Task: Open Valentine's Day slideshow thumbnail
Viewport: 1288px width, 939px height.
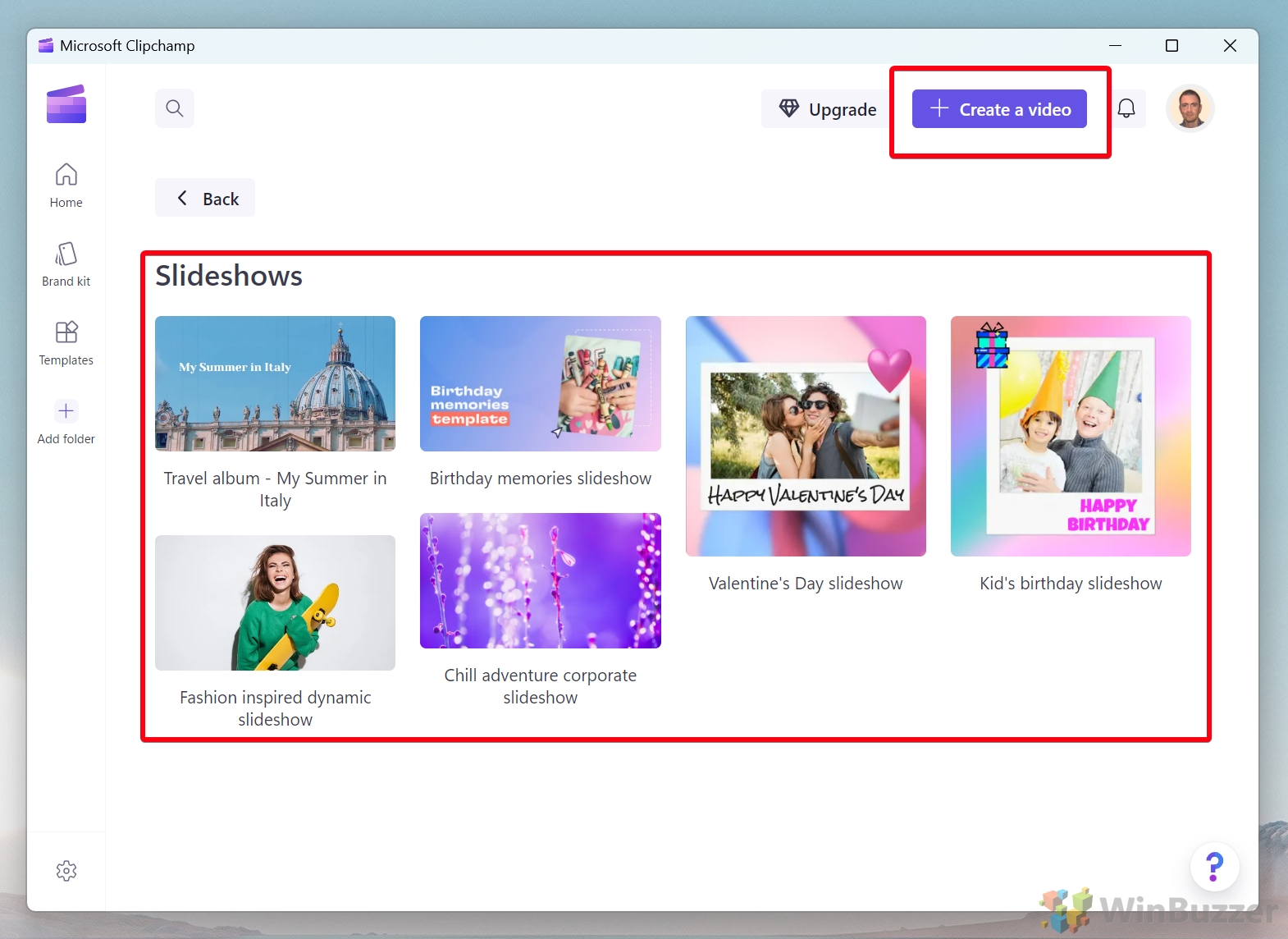Action: click(806, 436)
